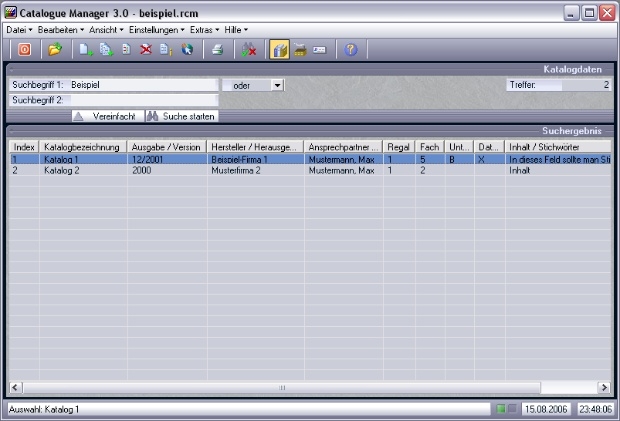Open the Einstellungen menu
The image size is (620, 421).
tap(156, 30)
